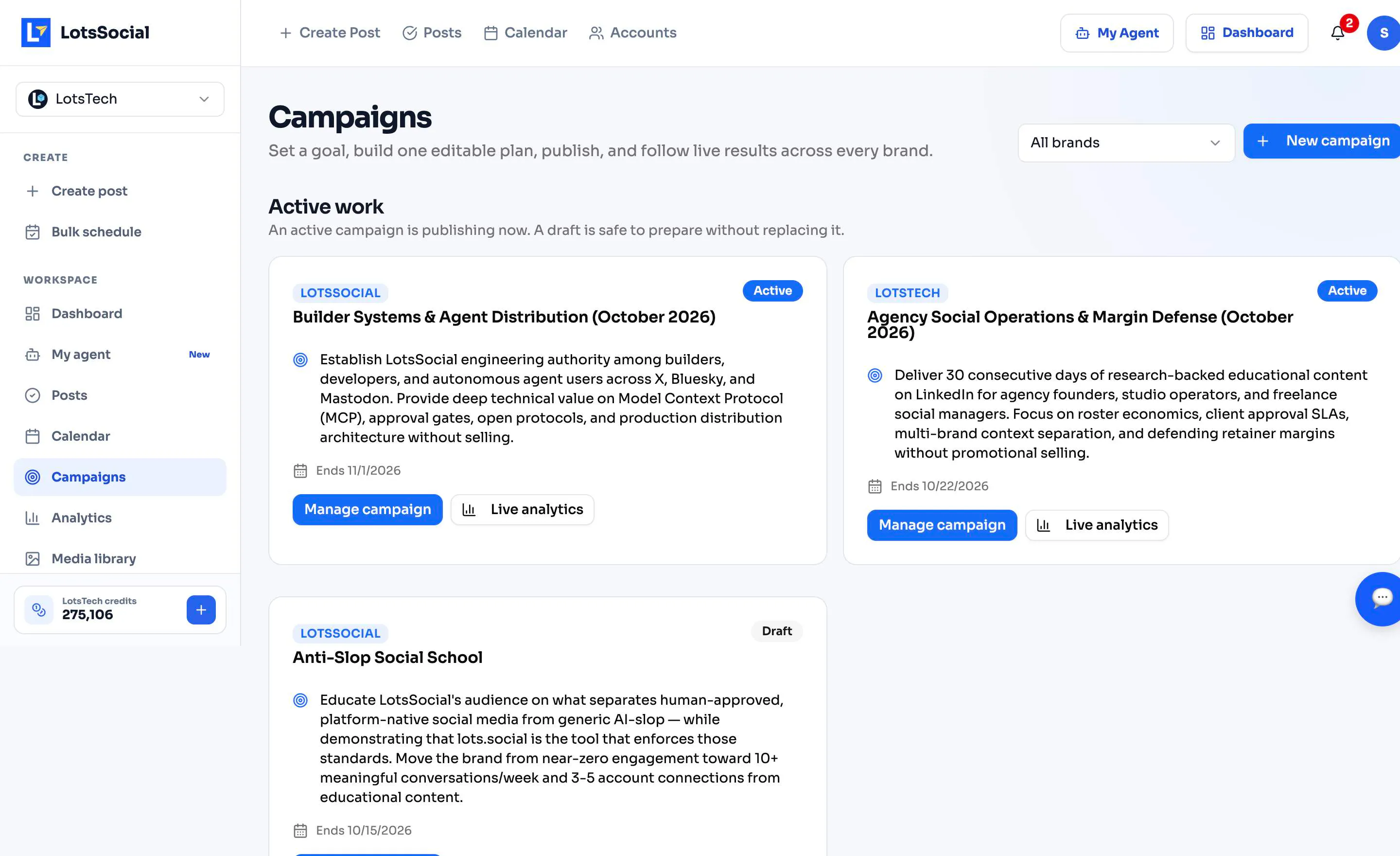Open the user avatar menu
This screenshot has width=1400, height=856.
click(1383, 33)
